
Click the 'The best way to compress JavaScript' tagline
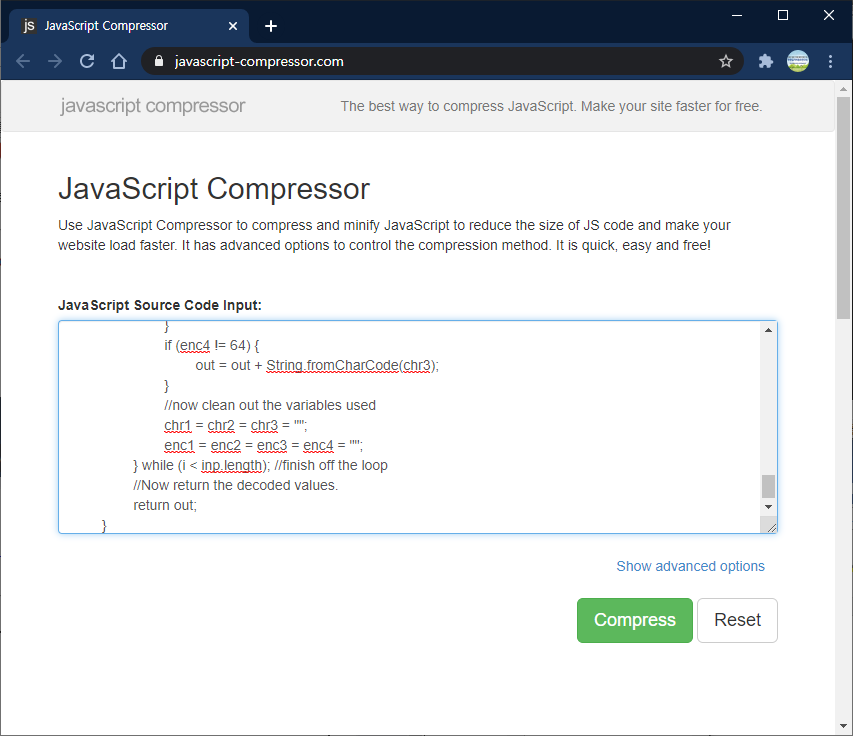tap(551, 106)
